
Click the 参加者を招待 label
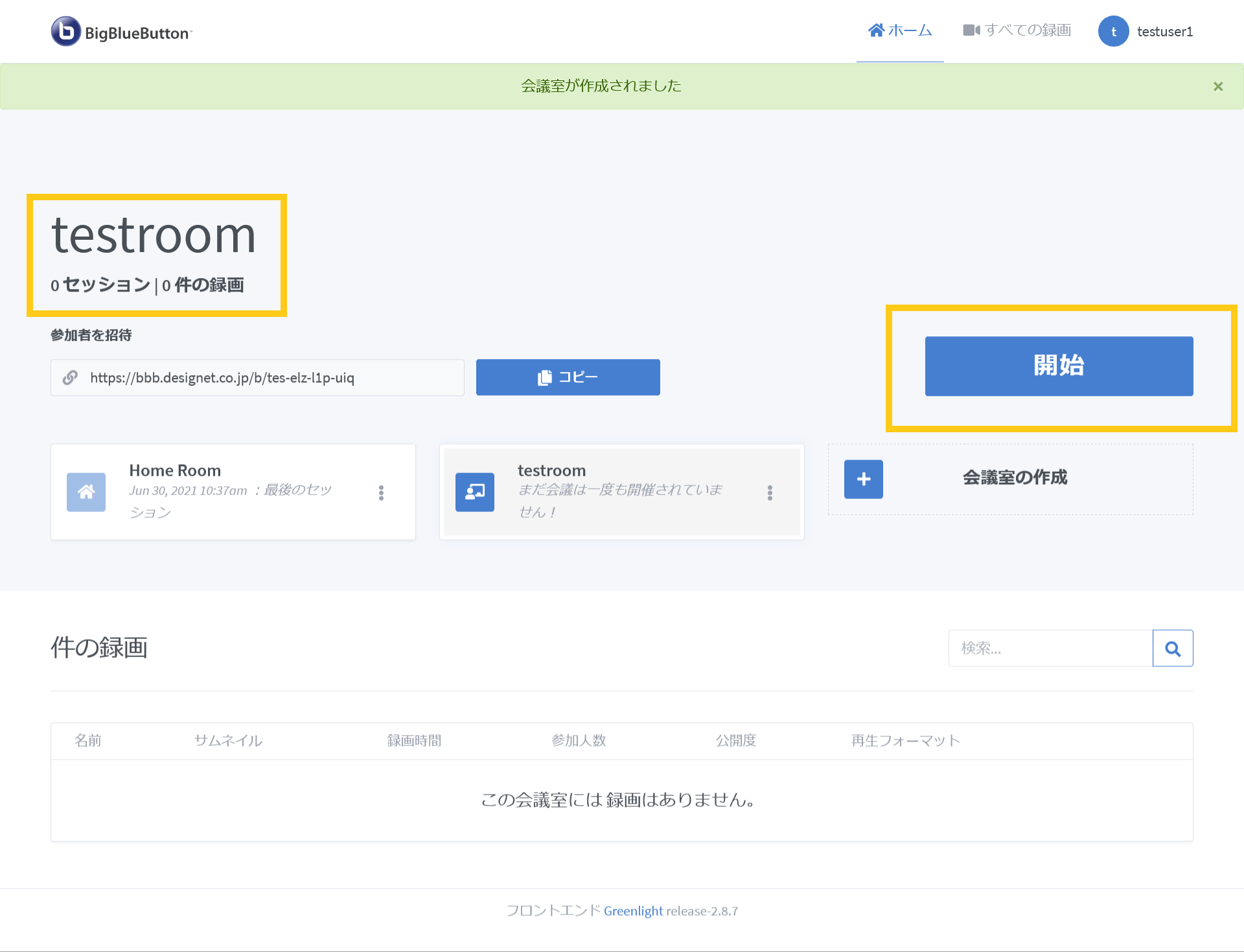click(91, 335)
